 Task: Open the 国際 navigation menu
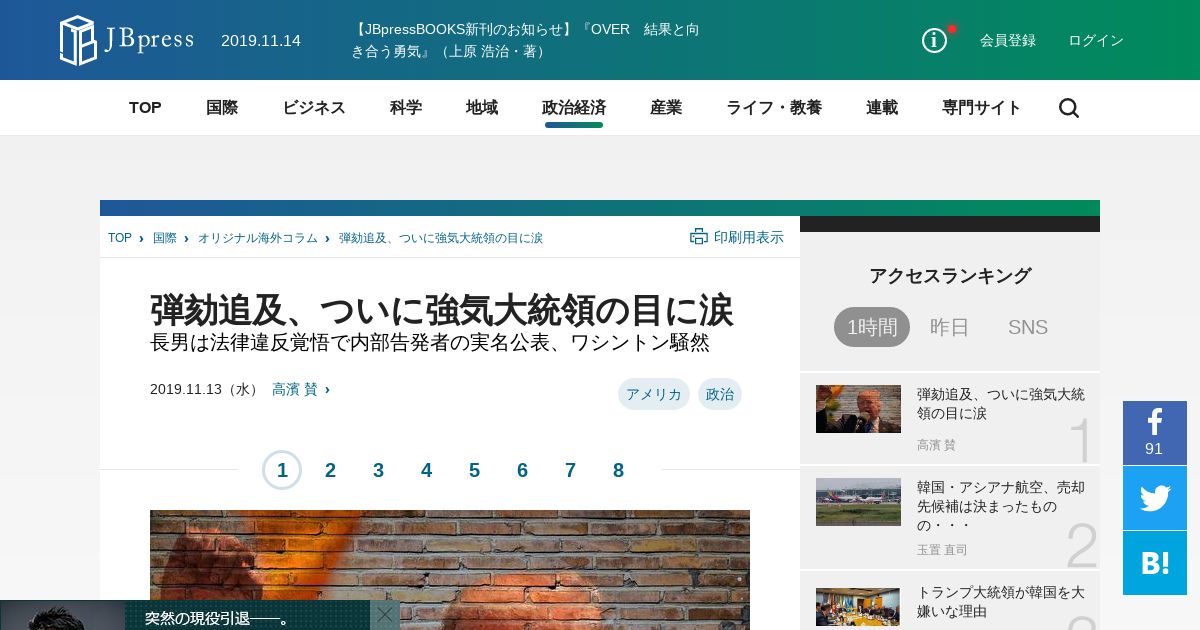pyautogui.click(x=222, y=108)
